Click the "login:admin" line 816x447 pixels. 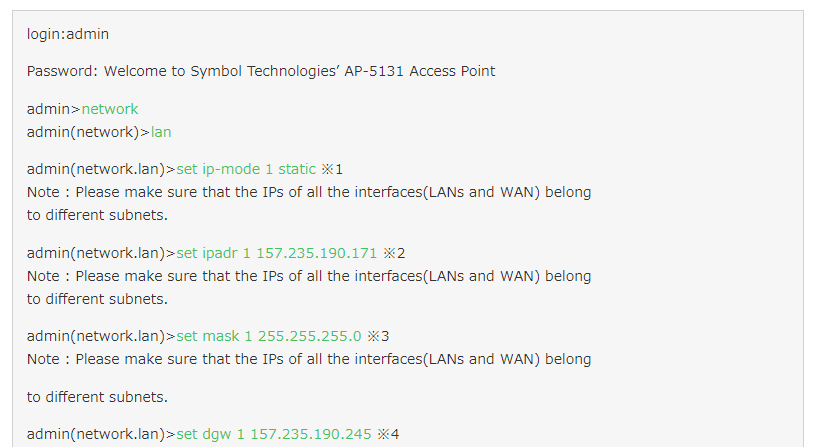[x=68, y=34]
